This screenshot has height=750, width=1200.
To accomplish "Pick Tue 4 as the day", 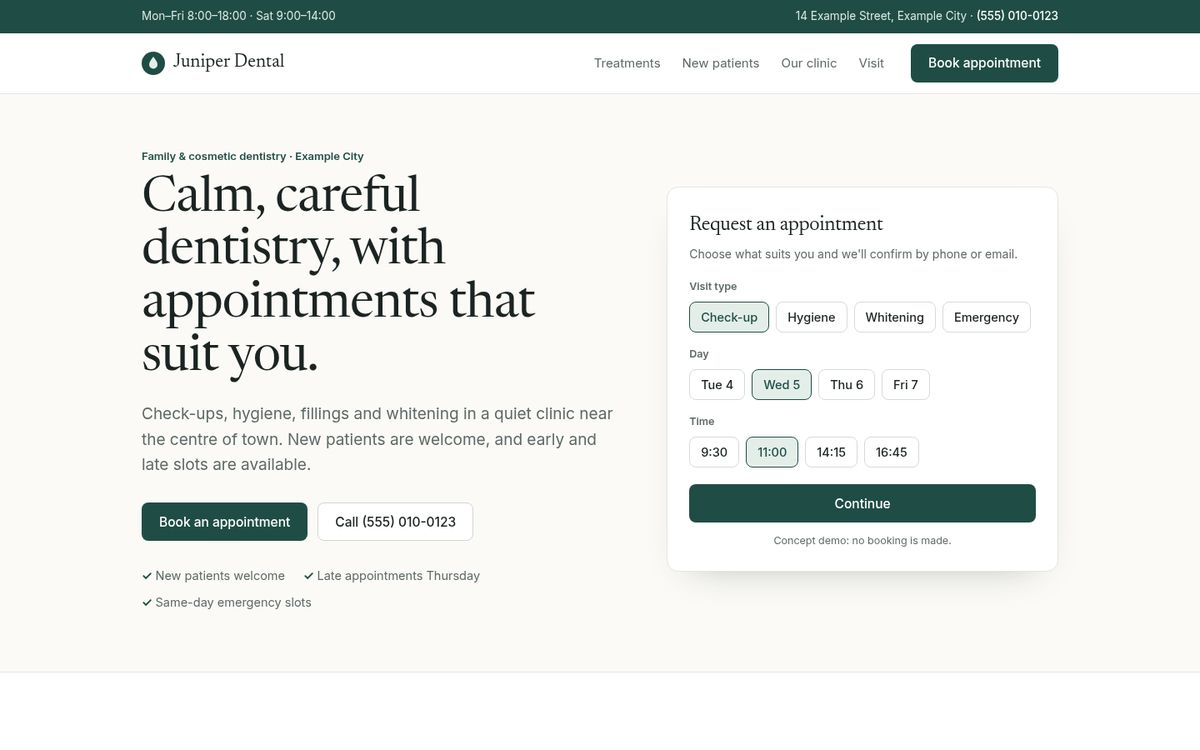I will click(x=717, y=385).
